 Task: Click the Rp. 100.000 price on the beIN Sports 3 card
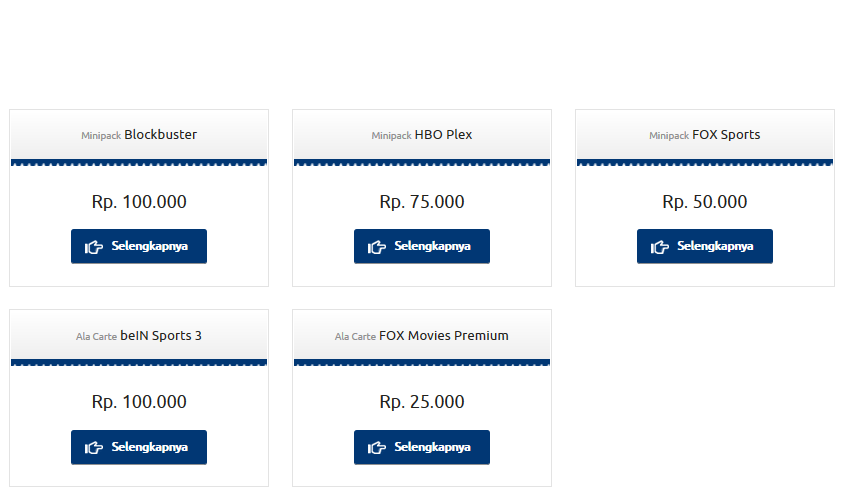point(139,402)
